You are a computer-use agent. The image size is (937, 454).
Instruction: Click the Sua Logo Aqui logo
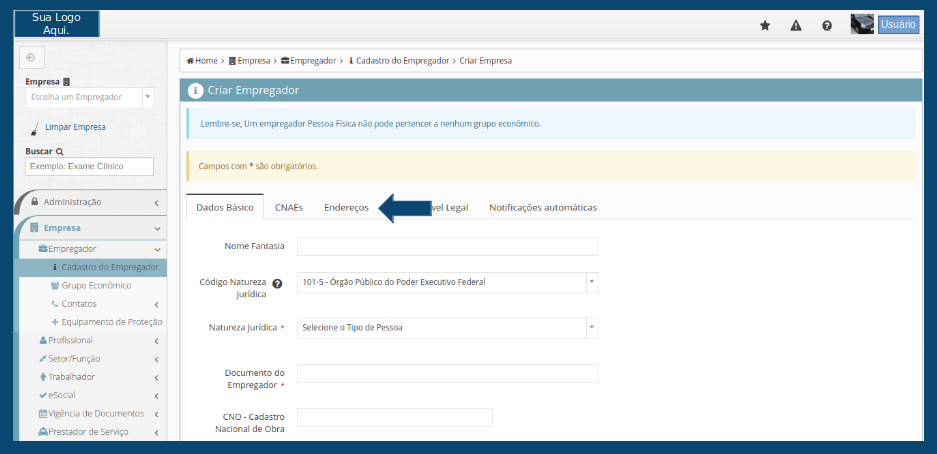click(57, 24)
